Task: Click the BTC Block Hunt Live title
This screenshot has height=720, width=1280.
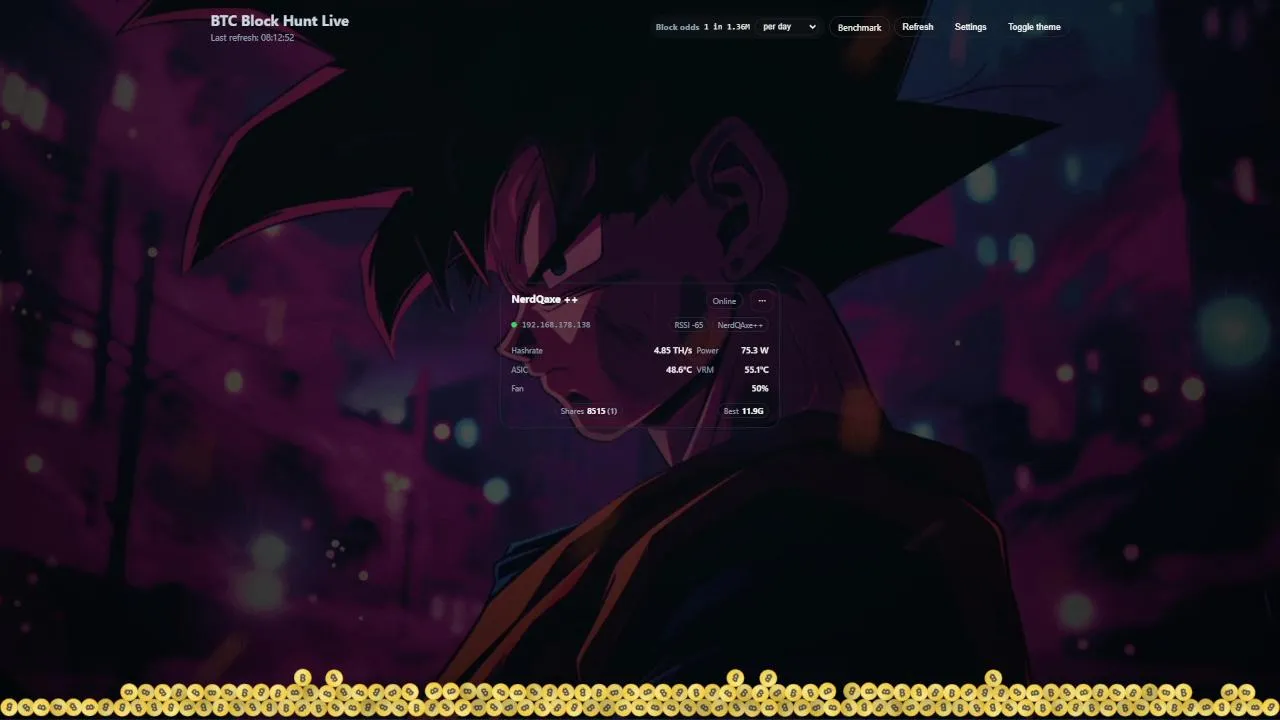Action: 280,20
